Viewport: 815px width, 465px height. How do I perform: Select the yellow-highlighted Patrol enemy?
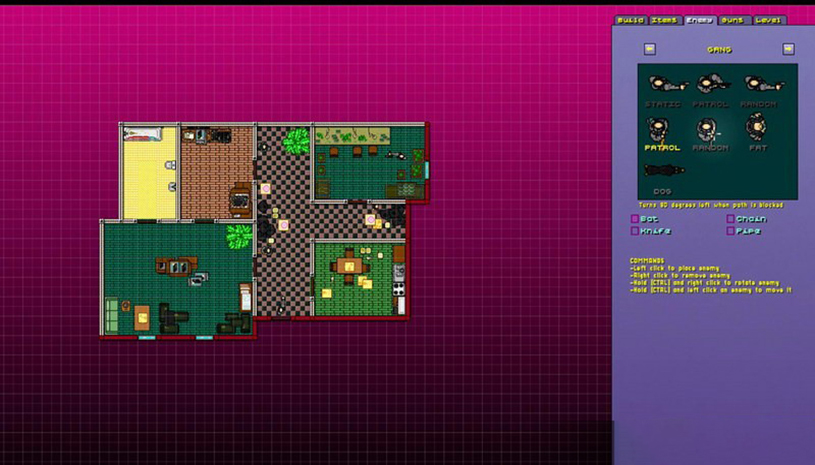661,129
